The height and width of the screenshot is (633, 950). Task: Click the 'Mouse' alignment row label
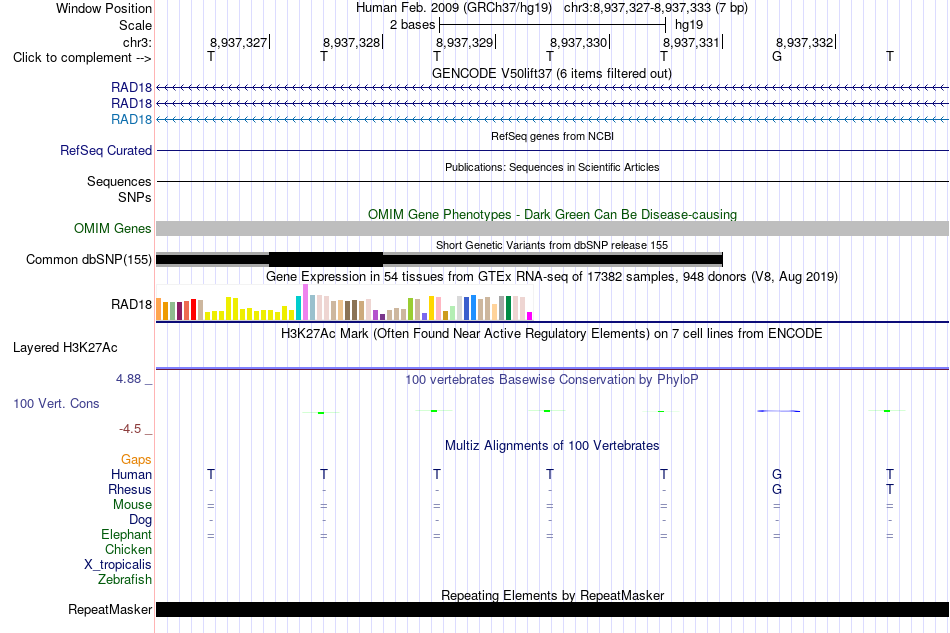click(x=132, y=505)
